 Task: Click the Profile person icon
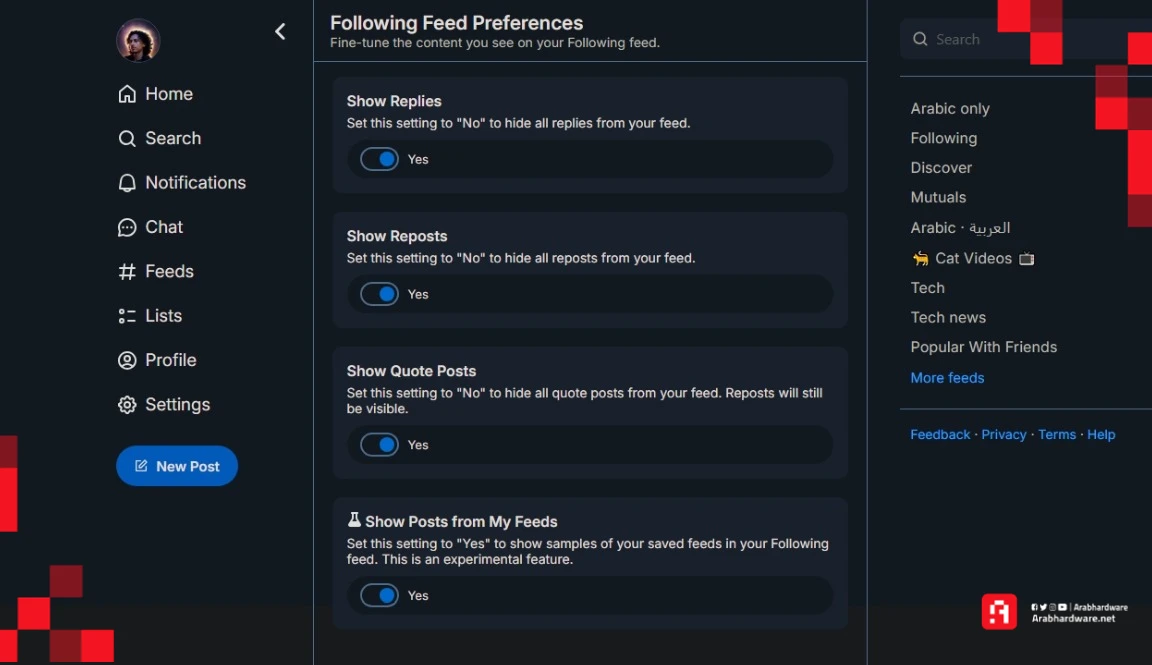pos(127,360)
